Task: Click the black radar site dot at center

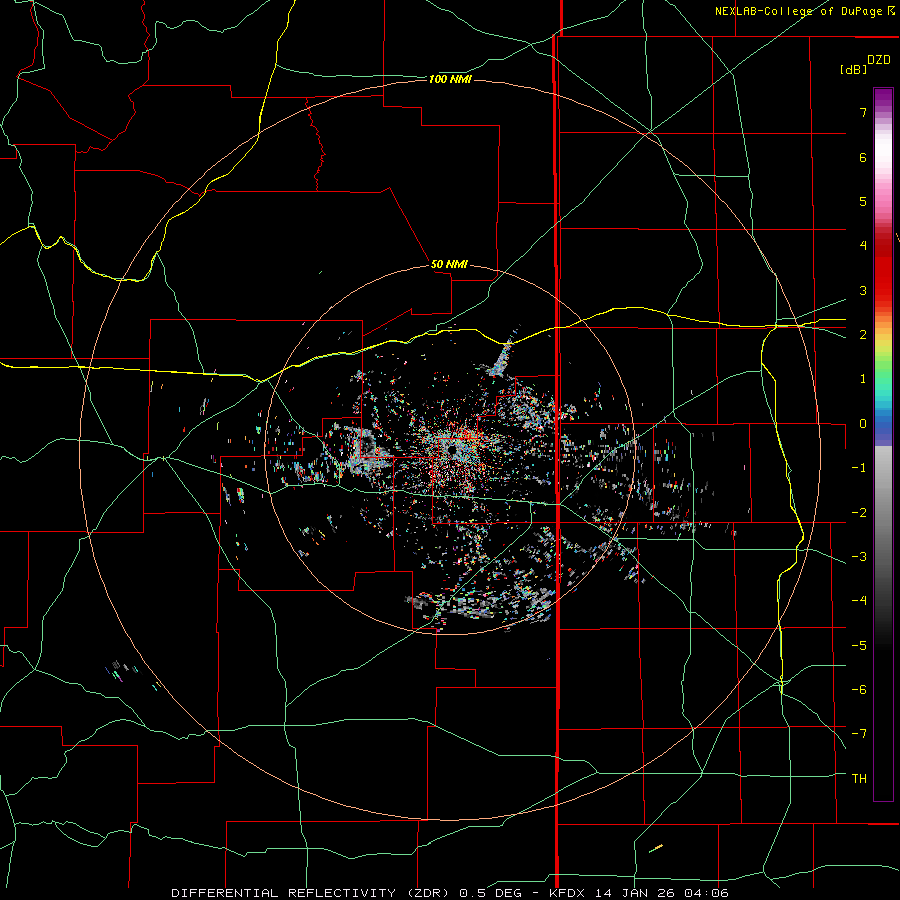Action: coord(452,450)
